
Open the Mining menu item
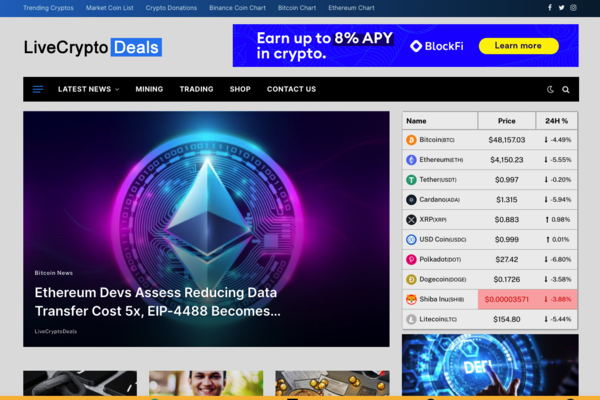click(149, 89)
